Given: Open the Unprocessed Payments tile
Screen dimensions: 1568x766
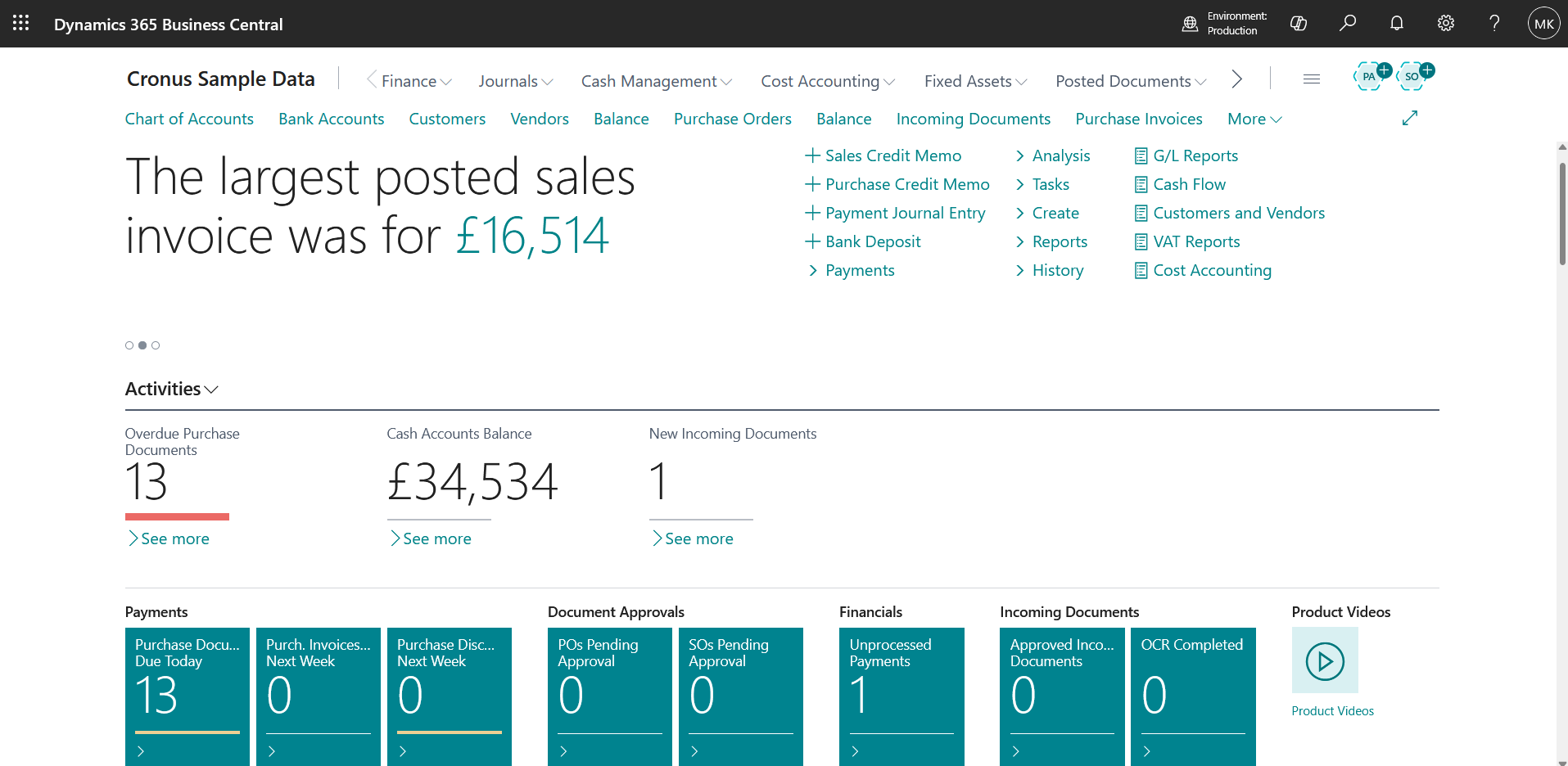Looking at the screenshot, I should tap(901, 696).
